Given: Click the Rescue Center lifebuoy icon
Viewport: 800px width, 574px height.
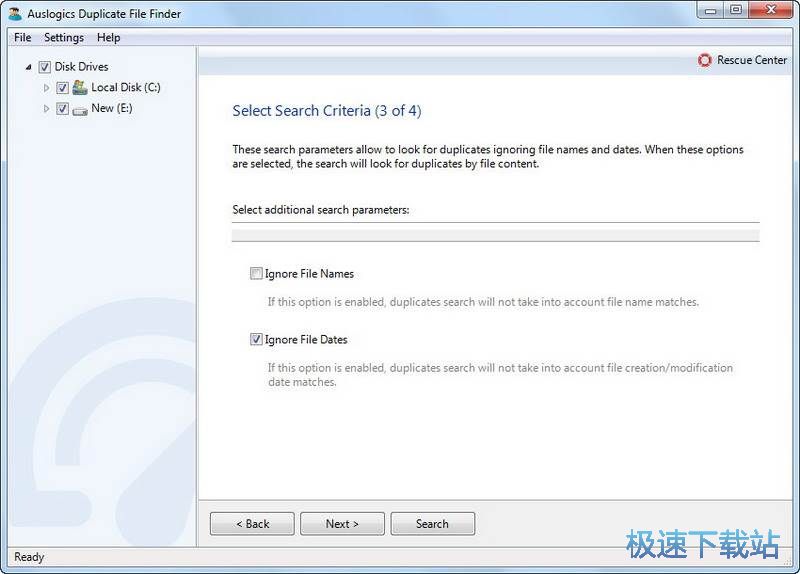Looking at the screenshot, I should click(705, 60).
